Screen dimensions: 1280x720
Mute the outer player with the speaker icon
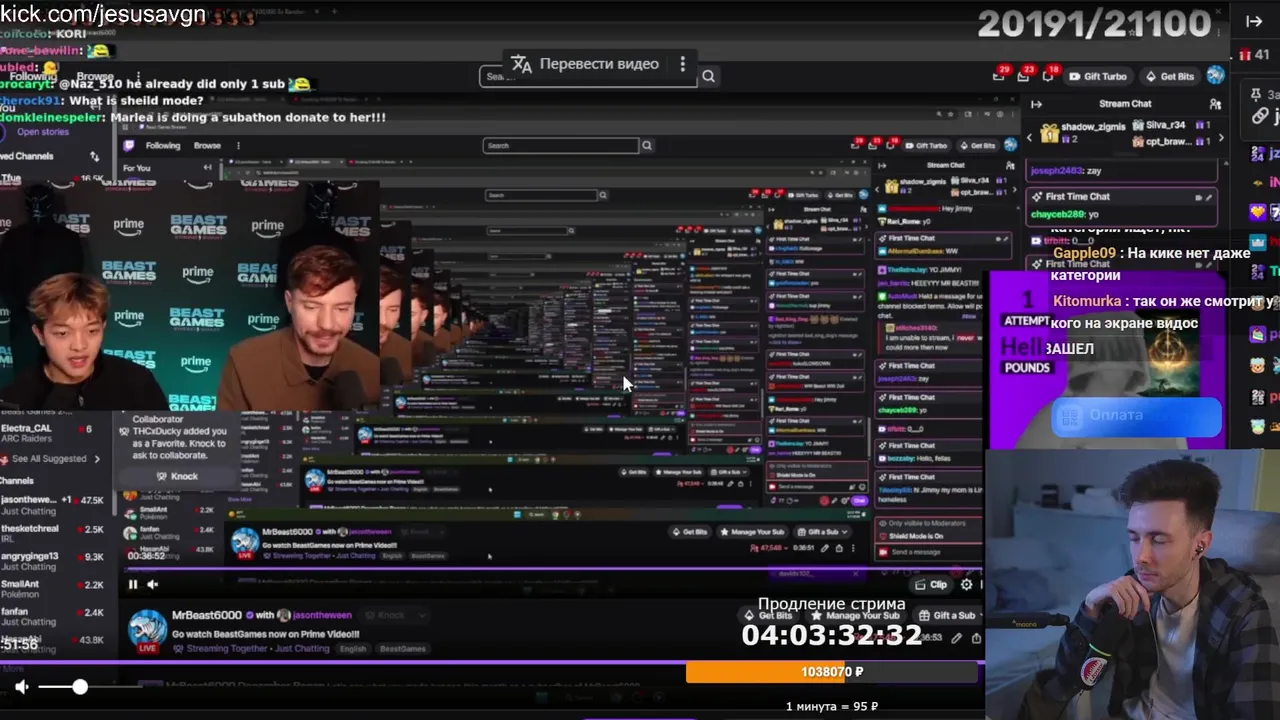[22, 687]
